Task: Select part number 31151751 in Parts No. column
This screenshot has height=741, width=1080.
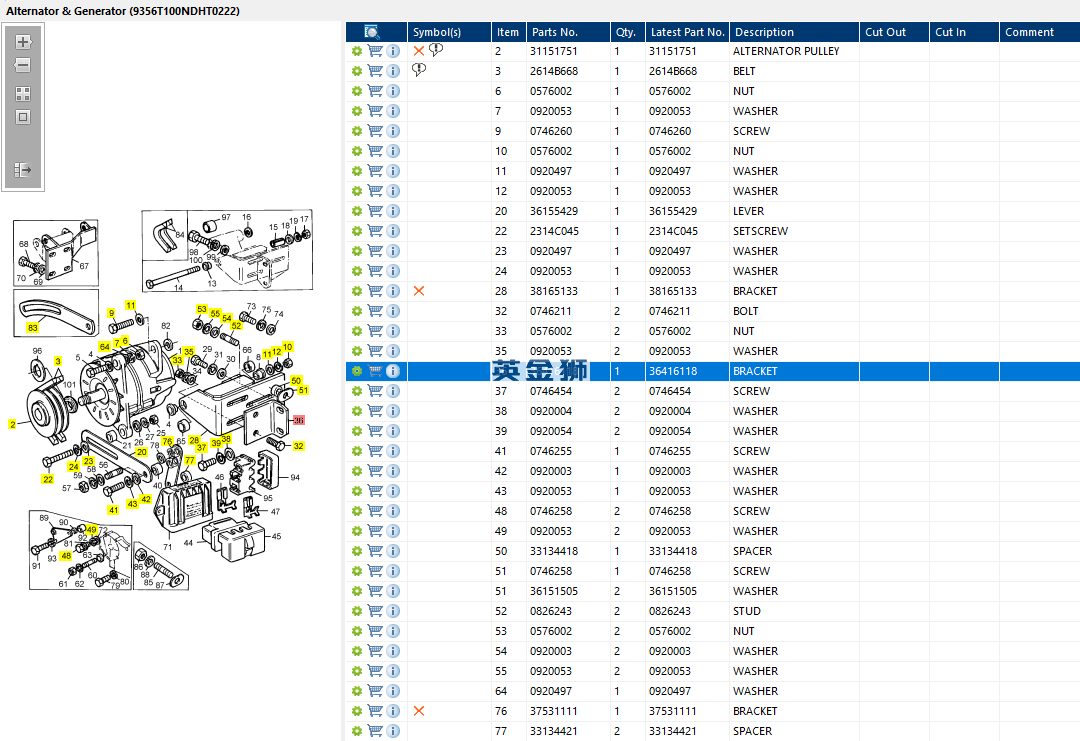Action: point(553,51)
